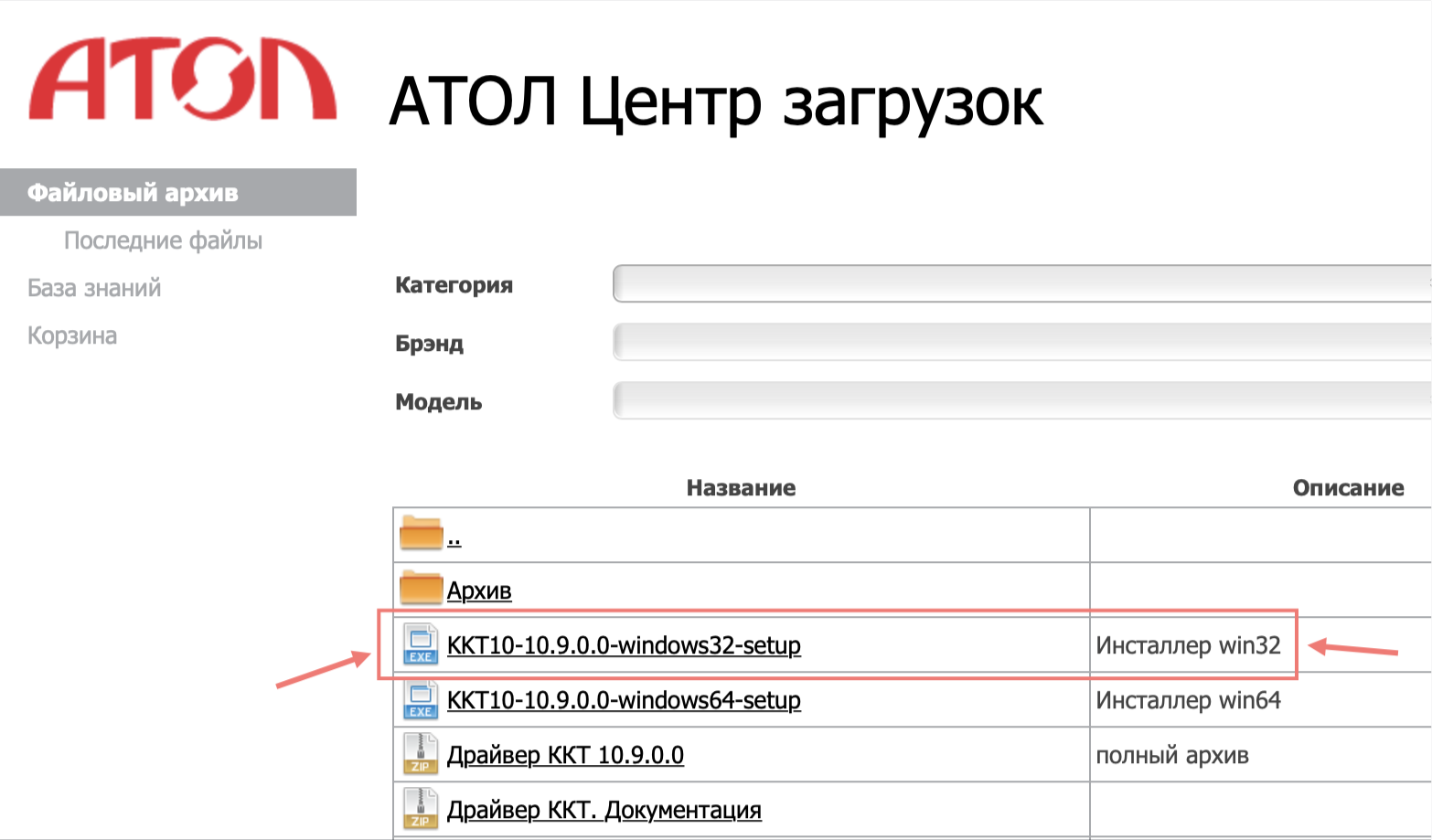
Task: Click the Описание column header
Action: 1348,488
